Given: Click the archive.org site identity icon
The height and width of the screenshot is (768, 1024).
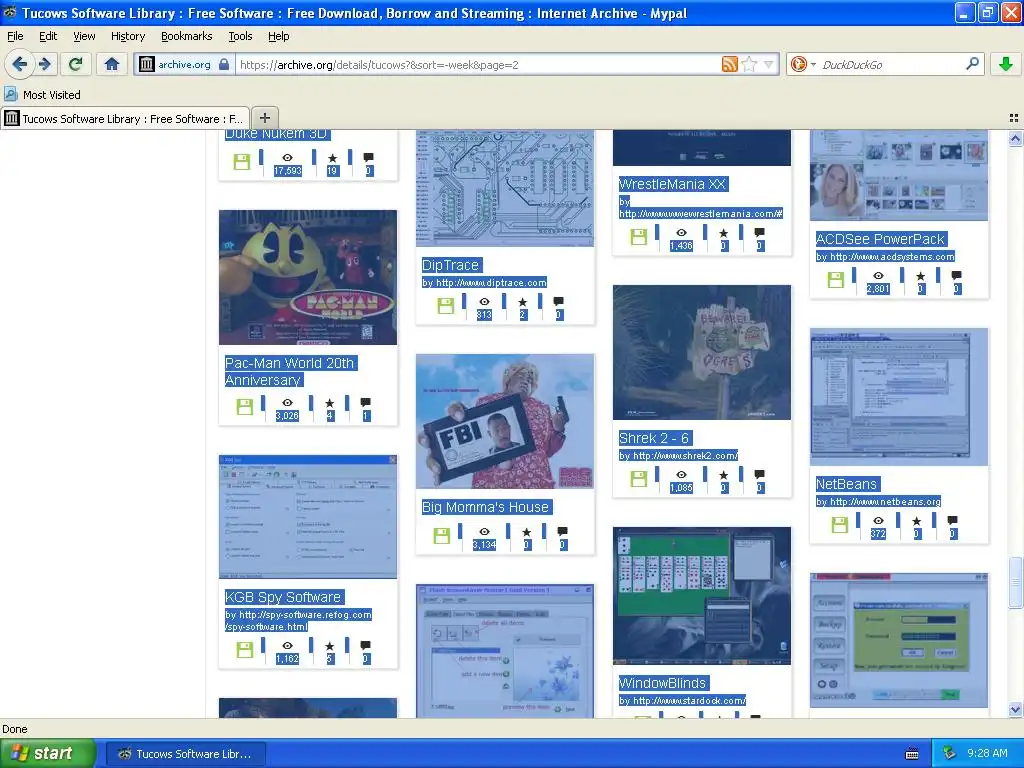Looking at the screenshot, I should [146, 64].
